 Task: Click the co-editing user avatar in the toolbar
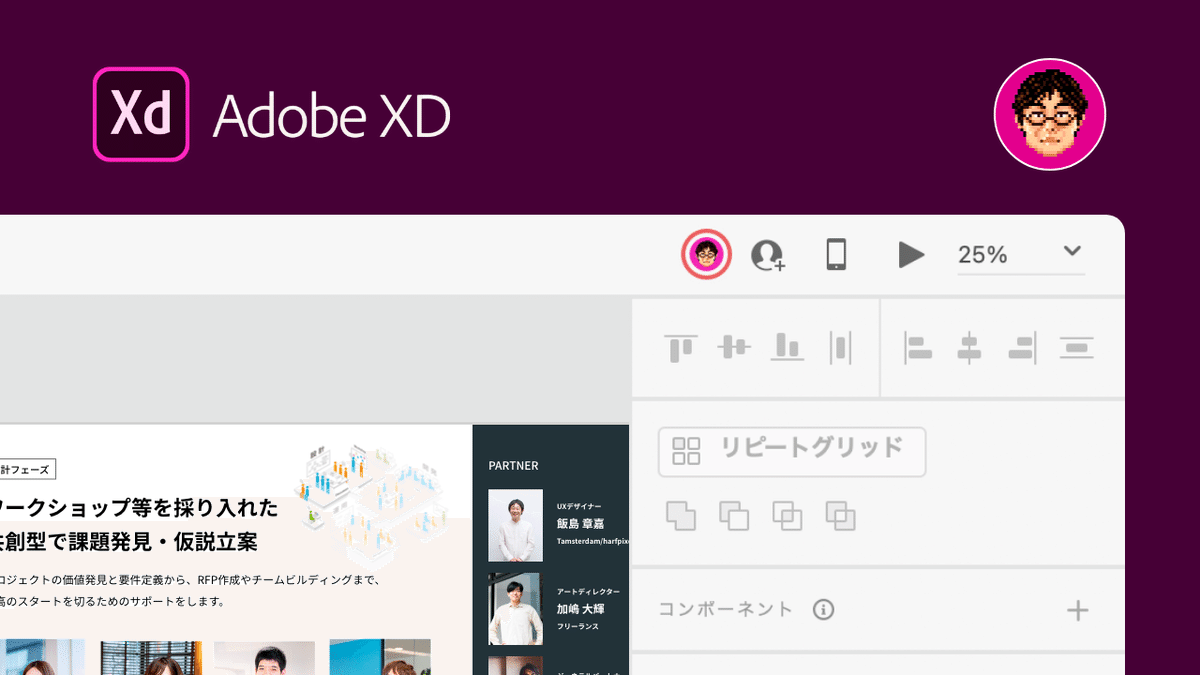pos(706,254)
